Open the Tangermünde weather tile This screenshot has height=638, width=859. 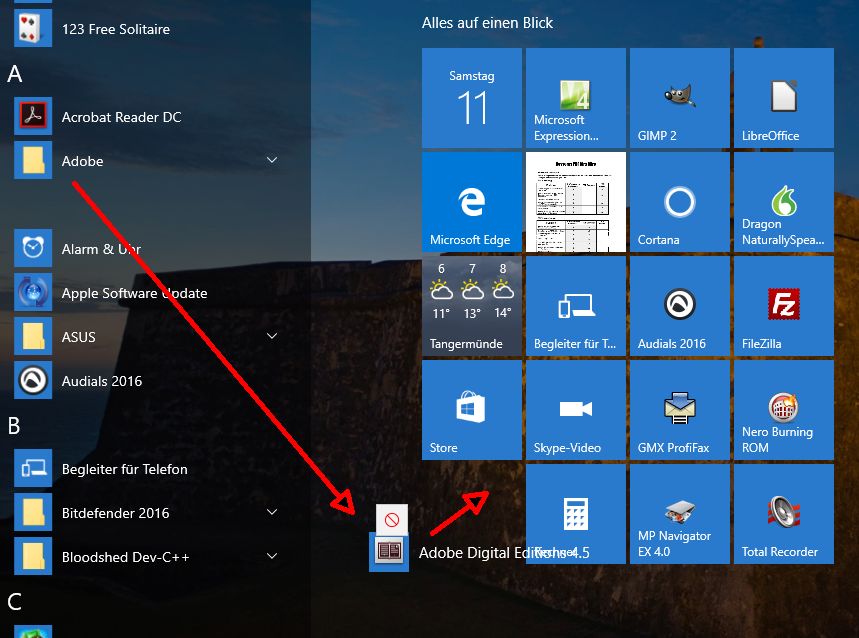[x=472, y=306]
